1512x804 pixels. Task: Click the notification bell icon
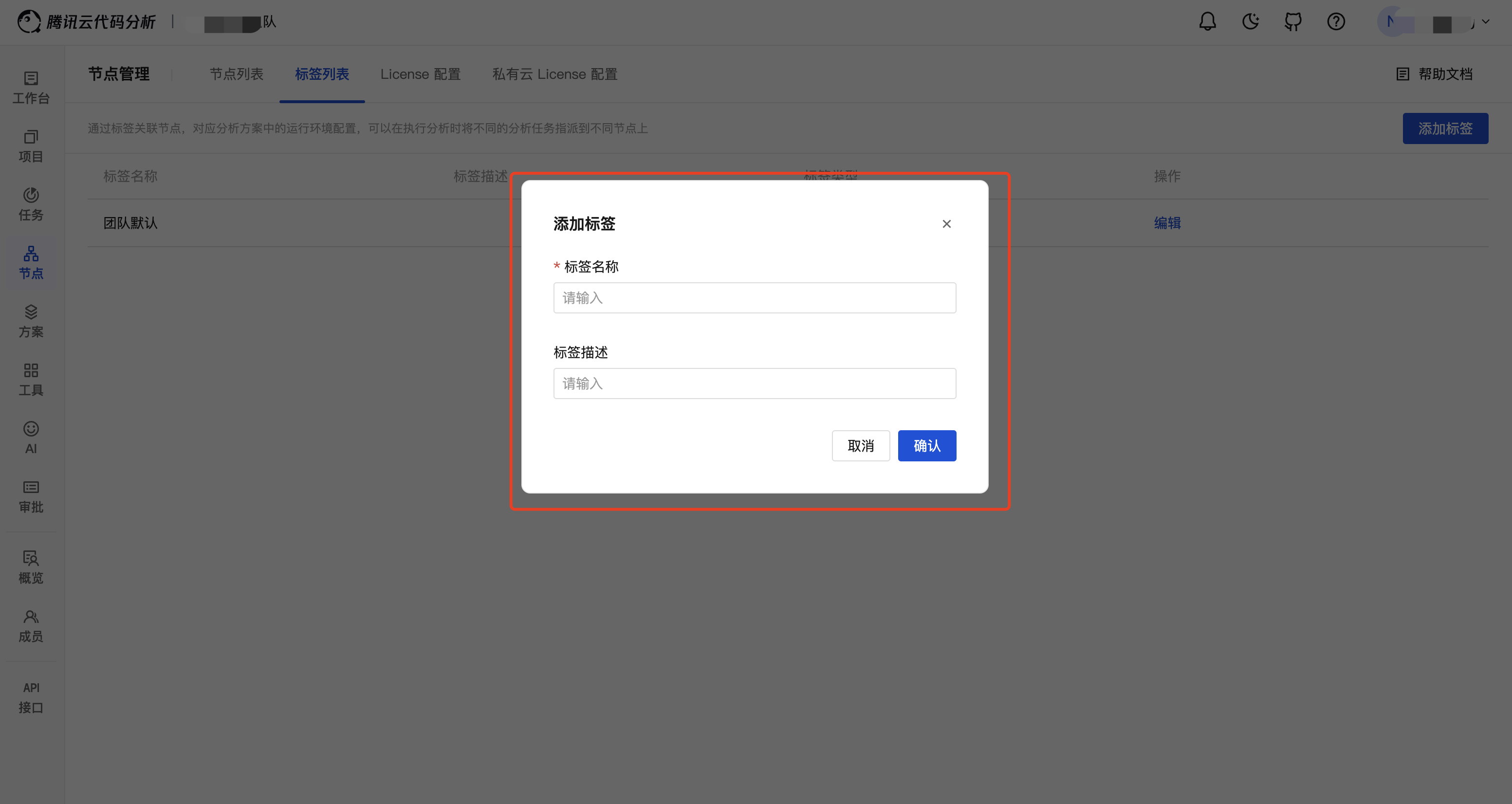tap(1207, 22)
